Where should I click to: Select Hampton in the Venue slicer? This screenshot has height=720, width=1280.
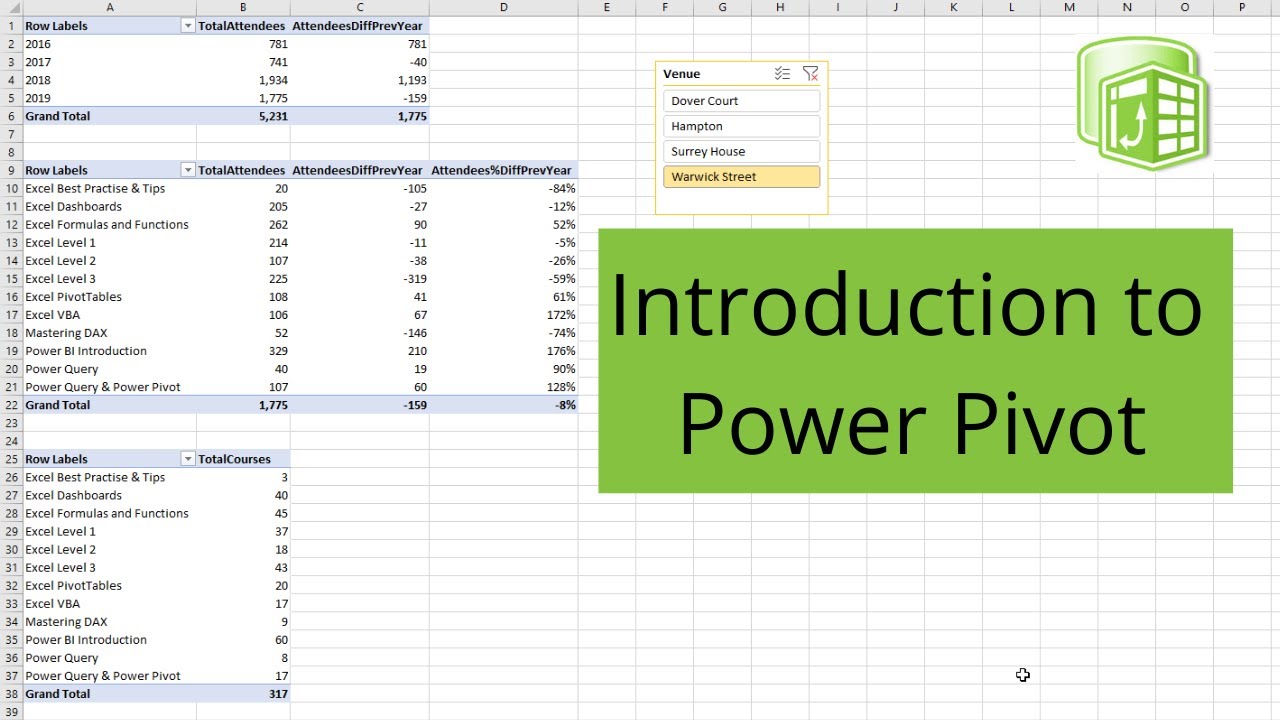[741, 126]
